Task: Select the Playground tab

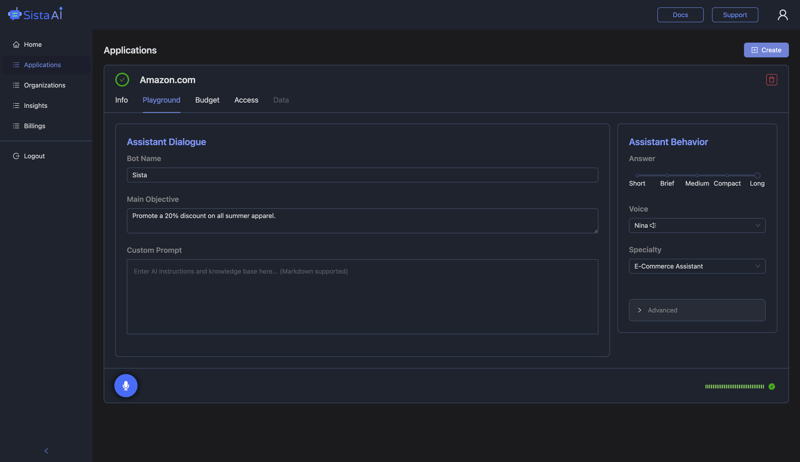Action: pos(161,100)
